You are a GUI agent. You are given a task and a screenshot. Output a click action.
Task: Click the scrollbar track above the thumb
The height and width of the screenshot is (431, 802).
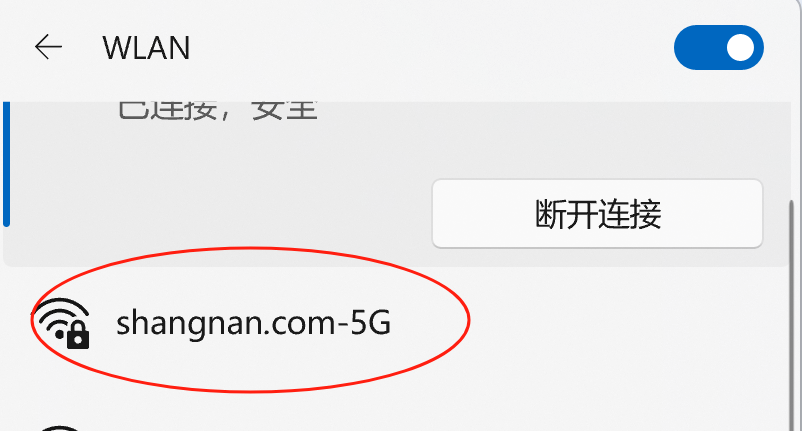[792, 151]
